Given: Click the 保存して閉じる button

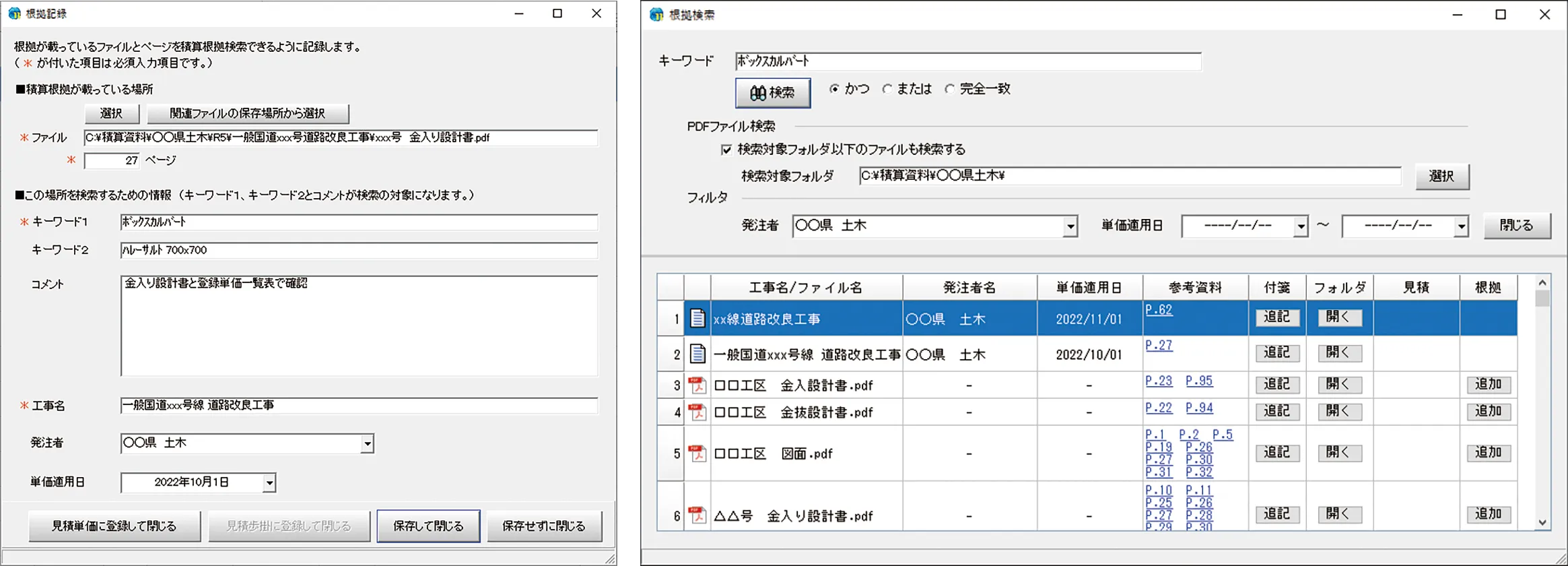Looking at the screenshot, I should (x=428, y=526).
